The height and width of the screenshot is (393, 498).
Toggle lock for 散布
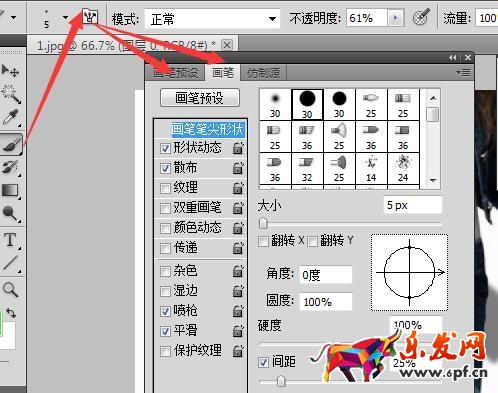click(x=238, y=168)
